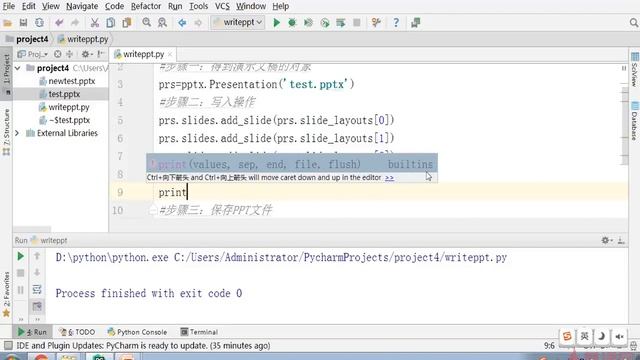Click the Save All toolbar icon
This screenshot has height=360, width=640.
[x=23, y=23]
